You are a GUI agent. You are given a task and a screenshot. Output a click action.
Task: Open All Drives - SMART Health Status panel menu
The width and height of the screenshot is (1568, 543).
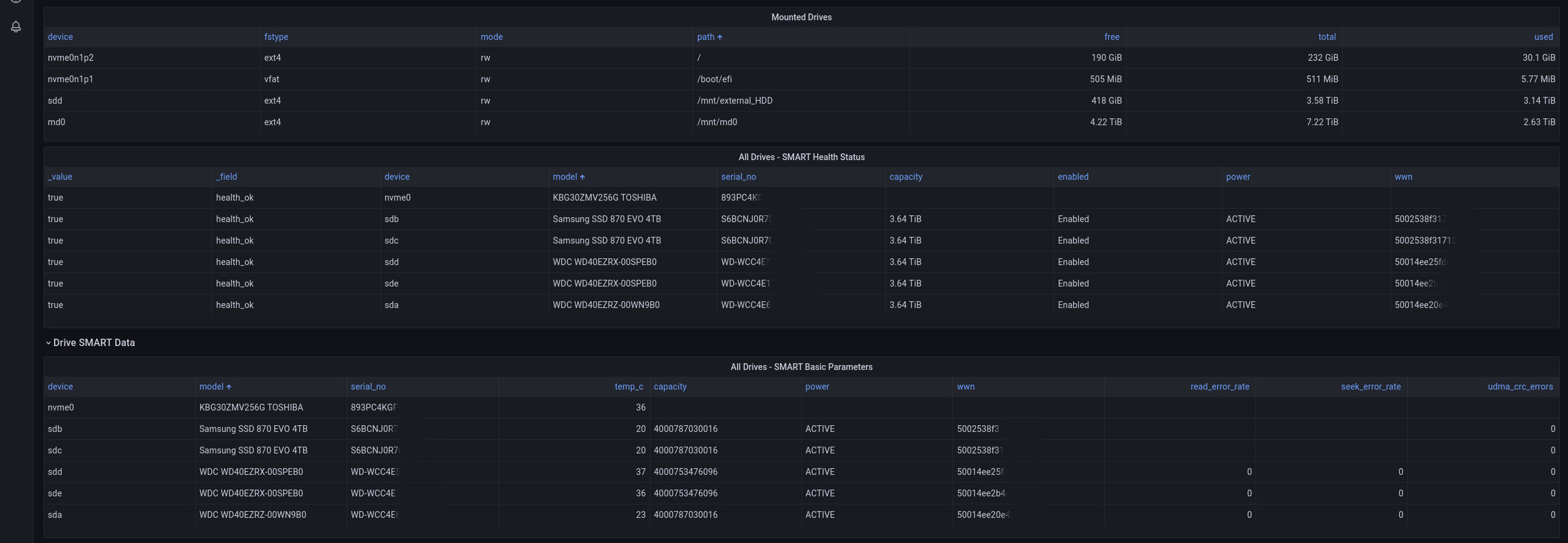pyautogui.click(x=801, y=157)
